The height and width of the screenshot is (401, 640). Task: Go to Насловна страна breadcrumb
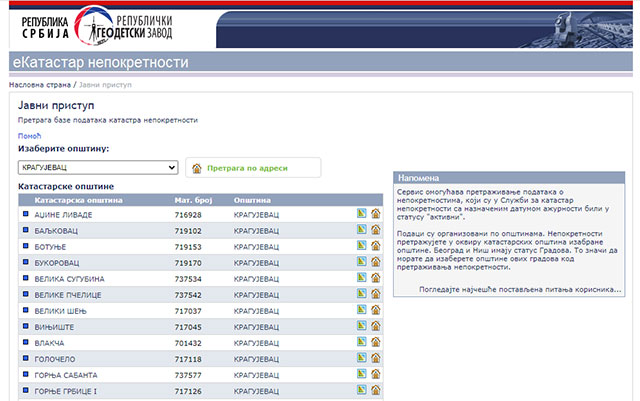point(40,85)
